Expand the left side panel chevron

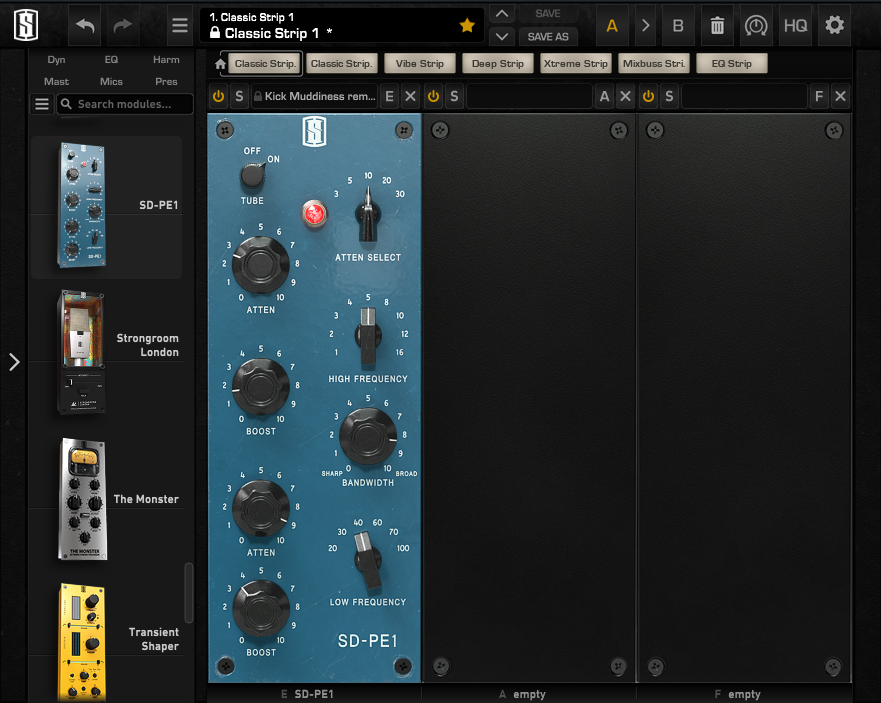coord(14,362)
